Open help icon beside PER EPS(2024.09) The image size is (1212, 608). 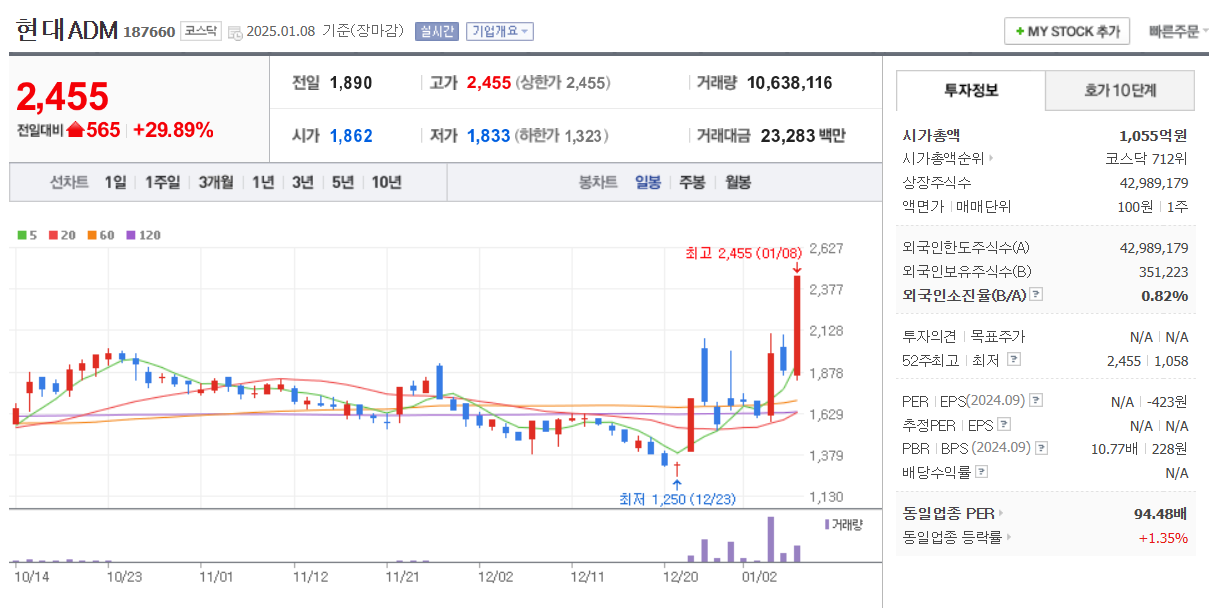[1036, 400]
